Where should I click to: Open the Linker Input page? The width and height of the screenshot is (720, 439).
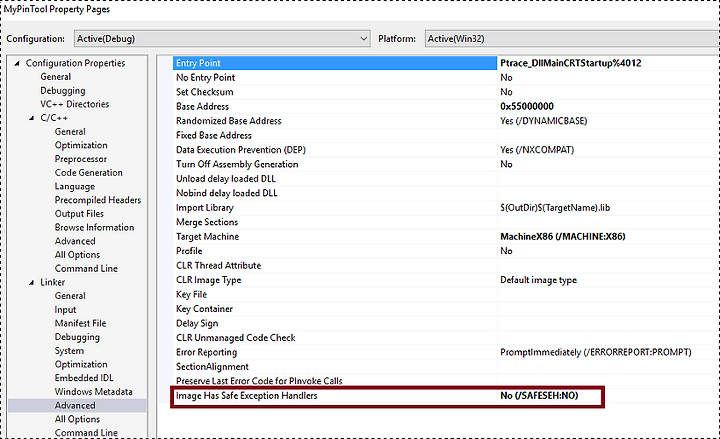pos(65,310)
